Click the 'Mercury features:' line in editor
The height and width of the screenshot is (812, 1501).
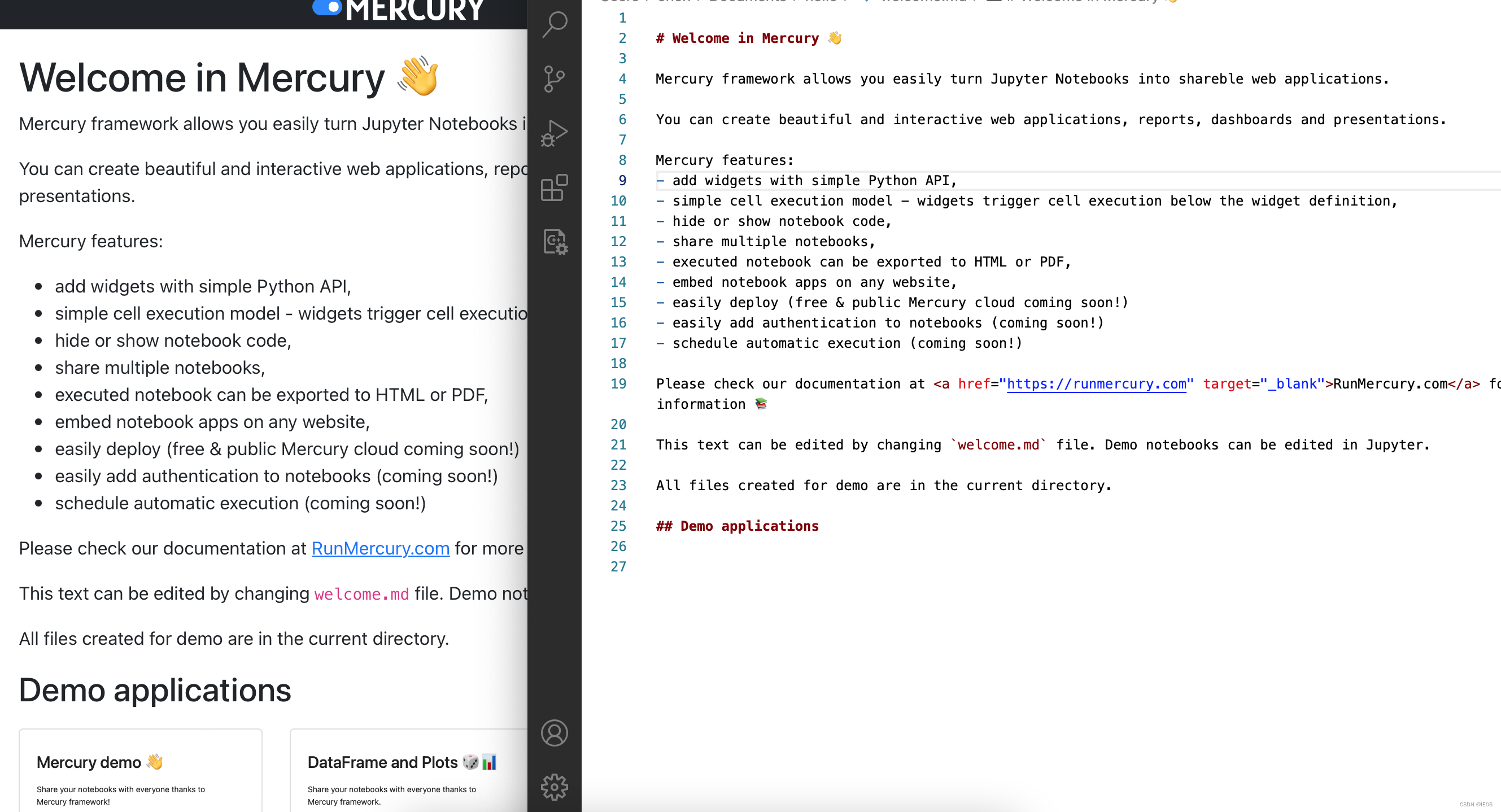point(725,160)
